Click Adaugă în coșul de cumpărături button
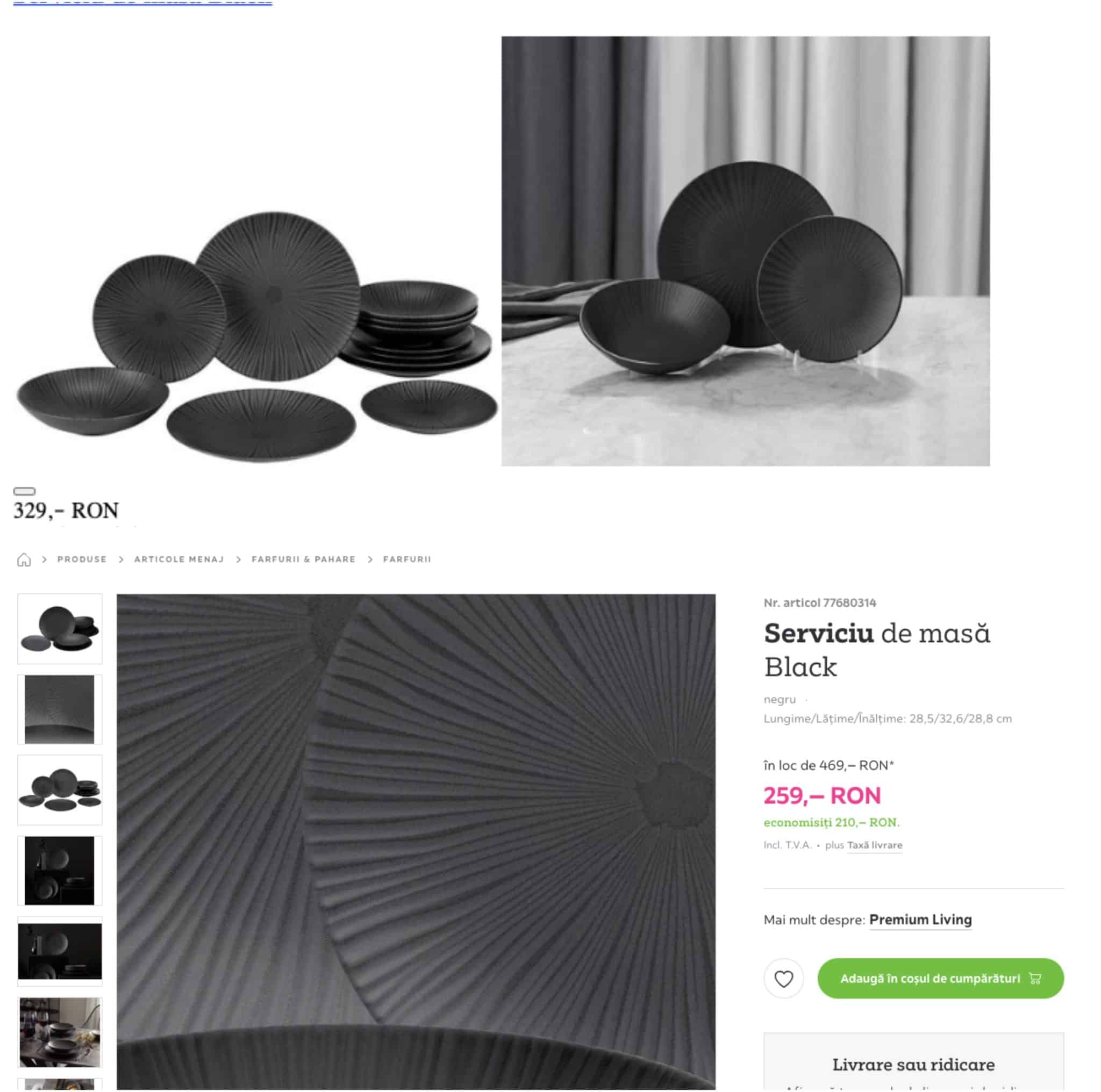 [x=940, y=979]
